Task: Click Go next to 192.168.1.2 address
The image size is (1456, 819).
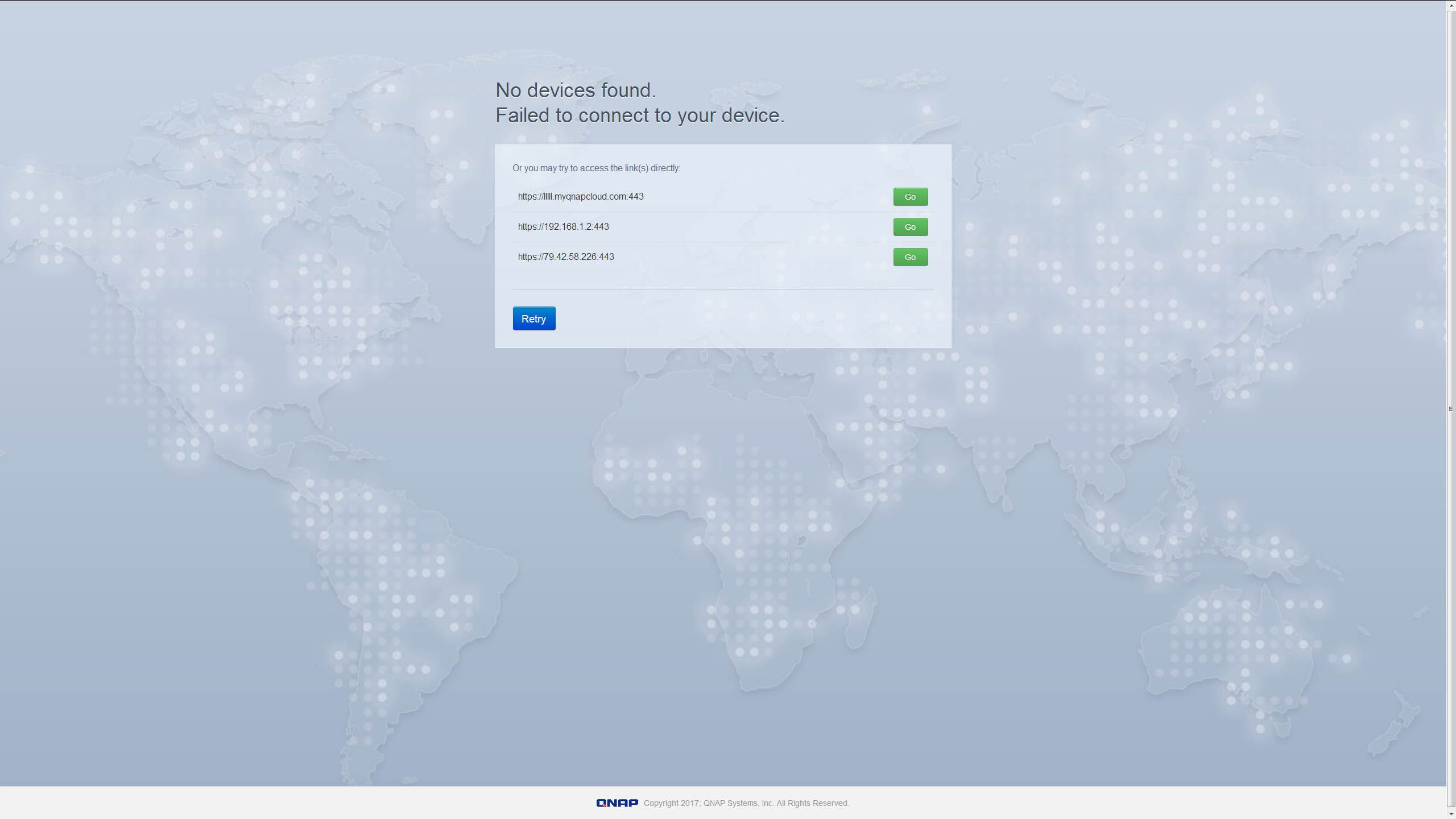Action: coord(910,227)
